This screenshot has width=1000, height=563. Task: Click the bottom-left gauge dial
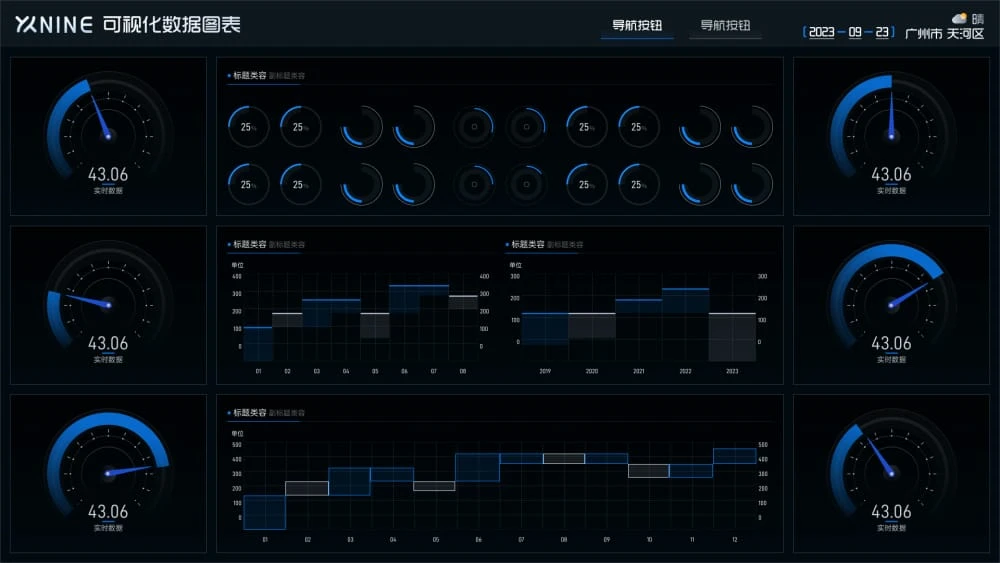[x=108, y=472]
